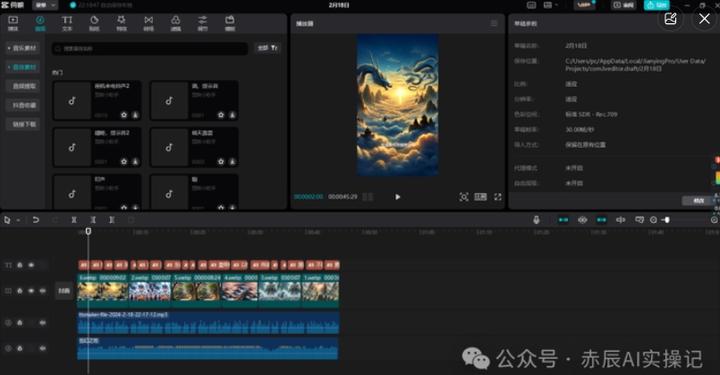This screenshot has width=720, height=375.
Task: Click the timeline playhead marker
Action: 88,231
